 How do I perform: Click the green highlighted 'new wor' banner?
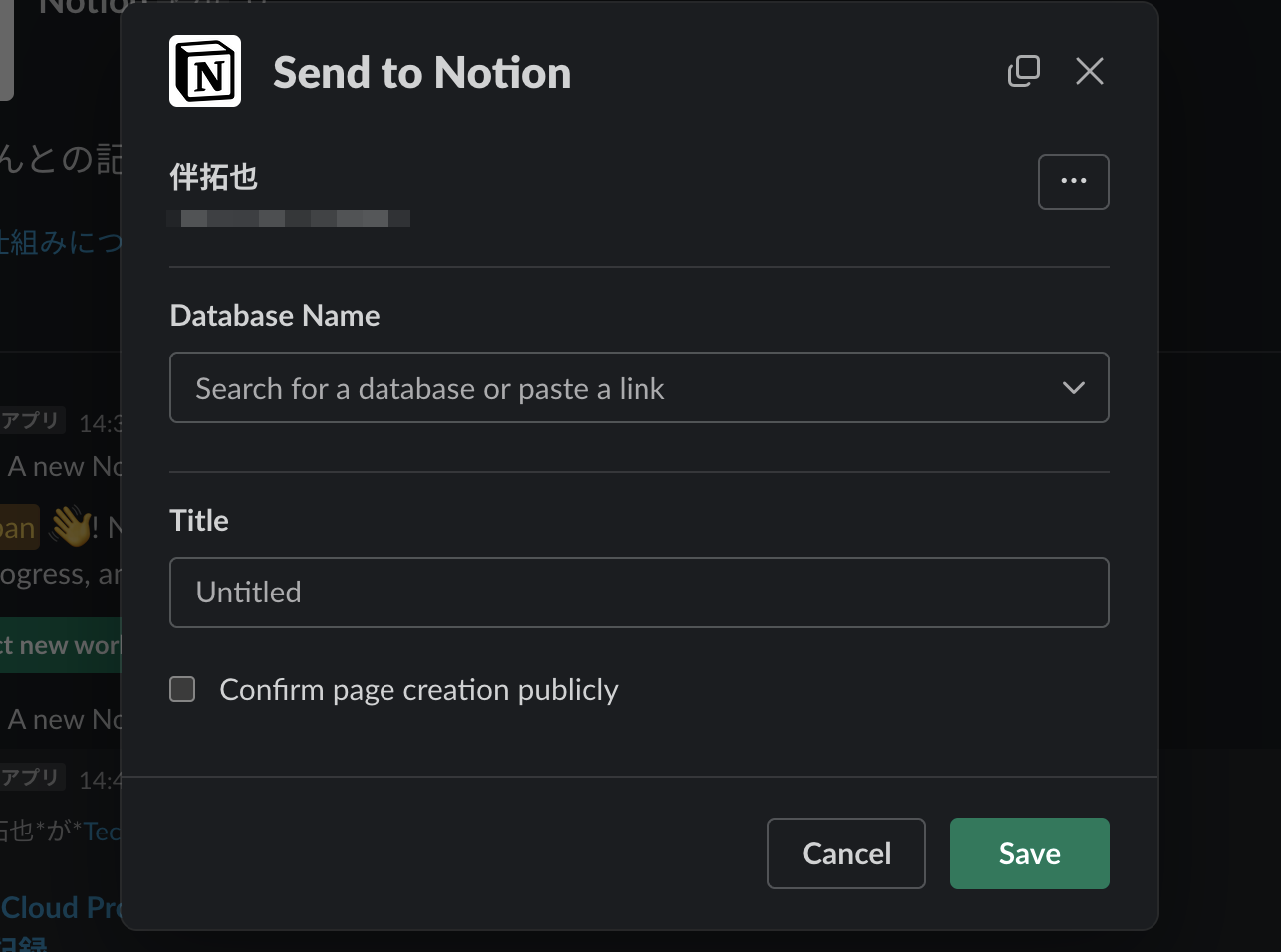click(60, 645)
